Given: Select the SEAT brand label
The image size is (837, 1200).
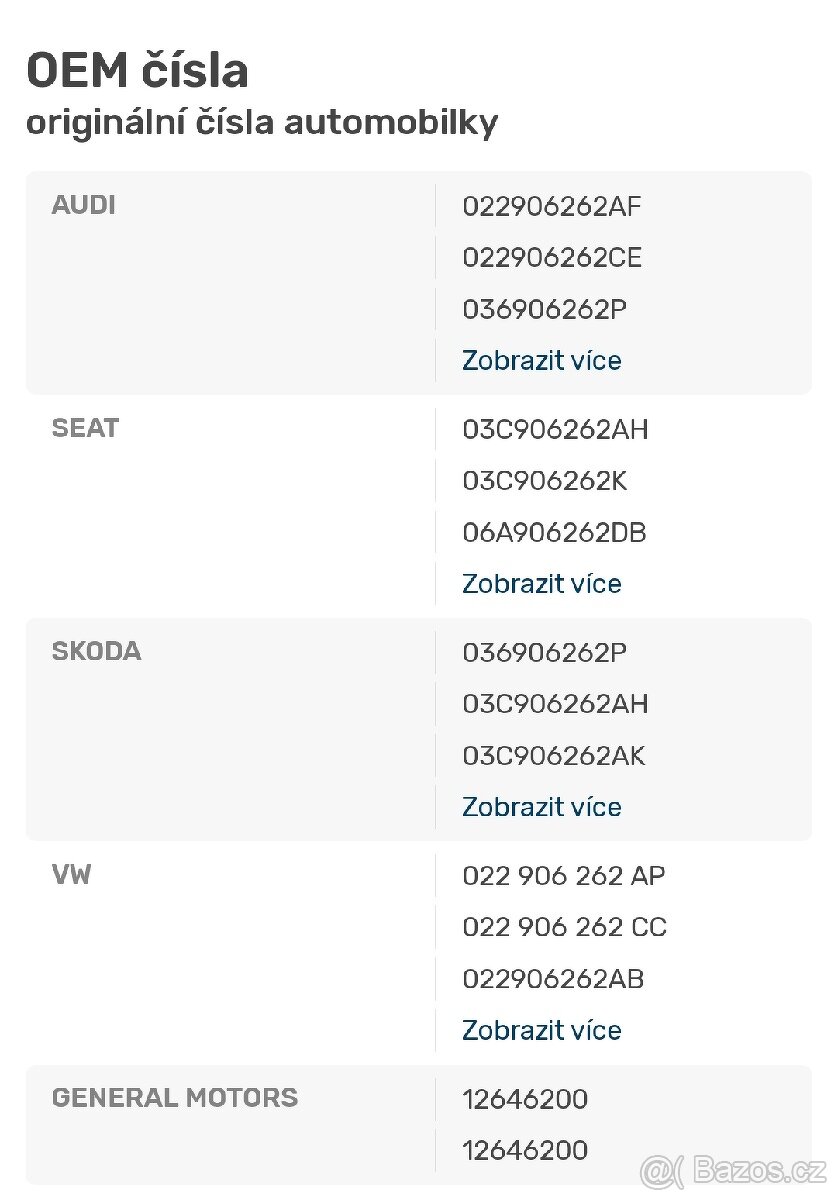Looking at the screenshot, I should tap(83, 428).
